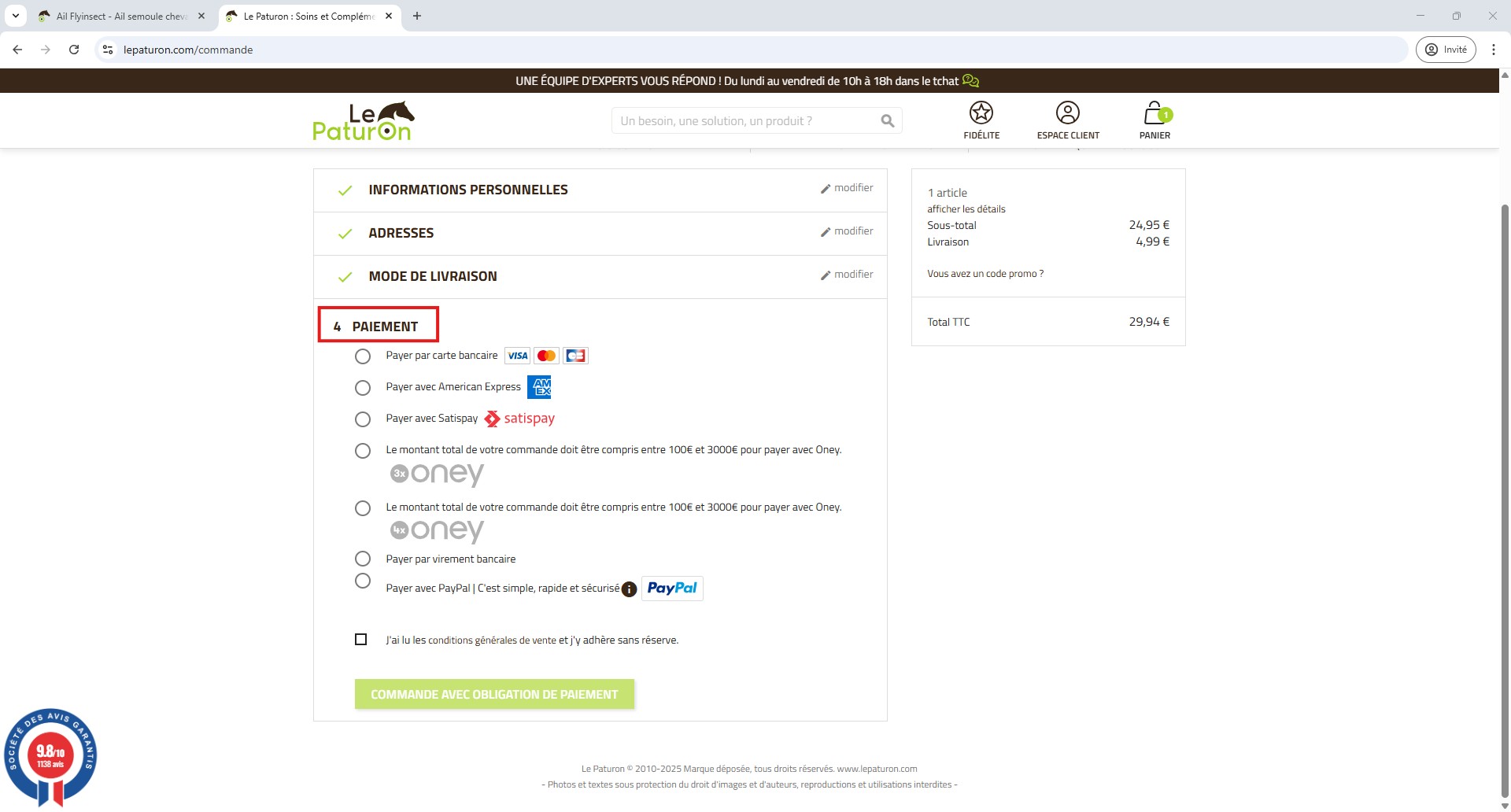The width and height of the screenshot is (1511, 812).
Task: Reload the page with the refresh icon
Action: [74, 50]
